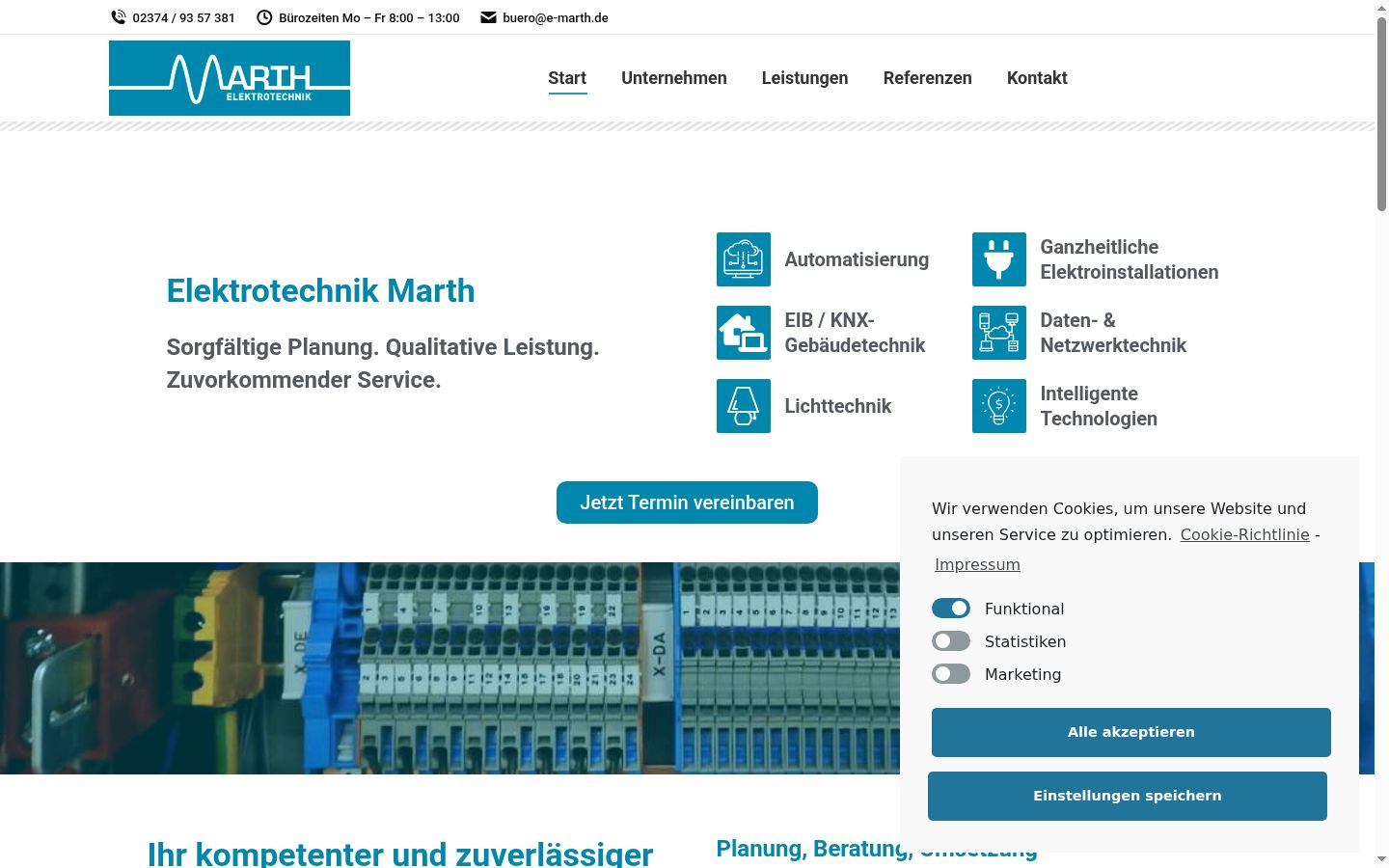Click the scrollbar down arrow
The width and height of the screenshot is (1389, 868).
(x=1381, y=859)
